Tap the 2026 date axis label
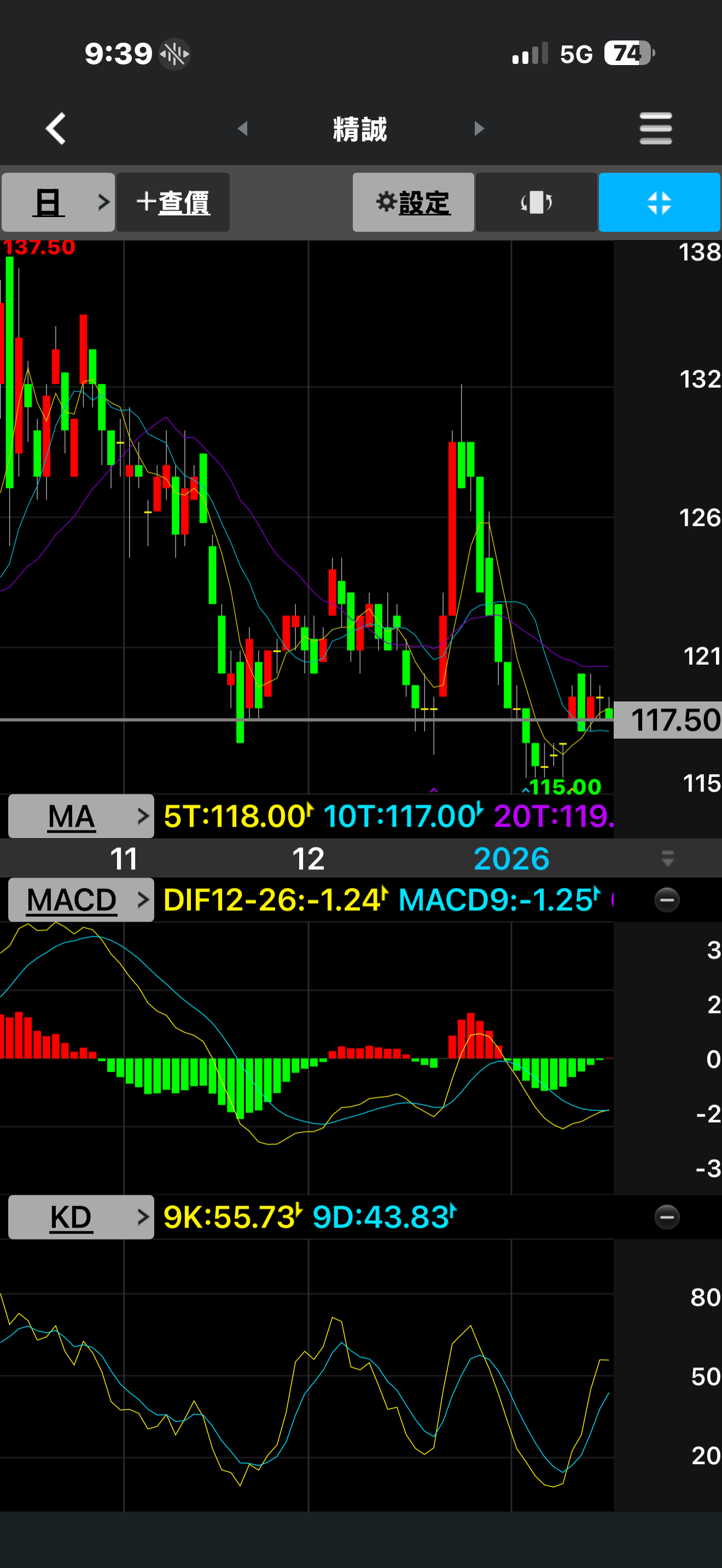 (x=511, y=859)
